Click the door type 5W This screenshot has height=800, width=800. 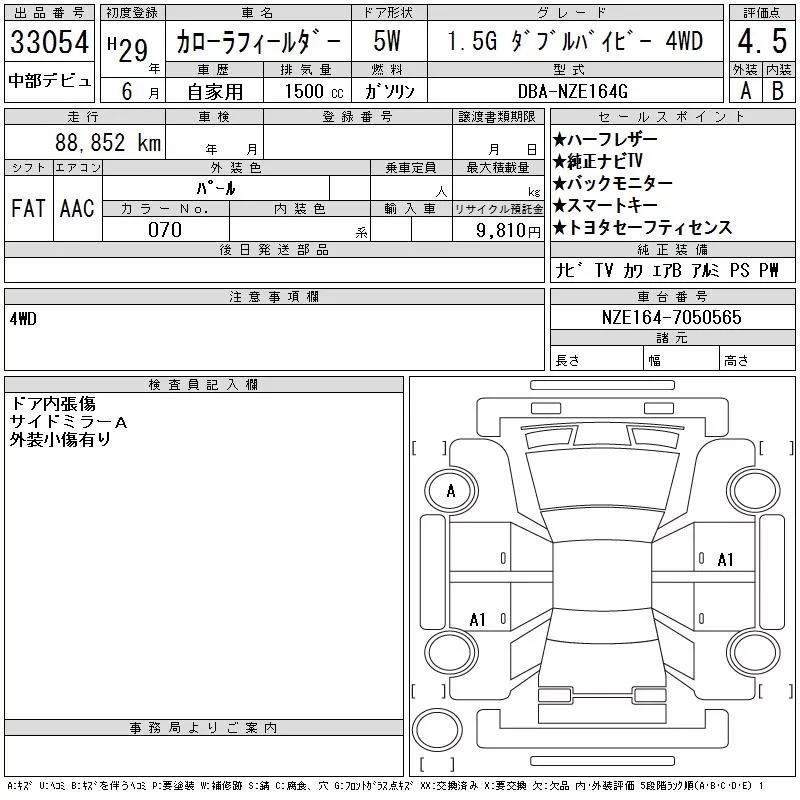(x=387, y=41)
